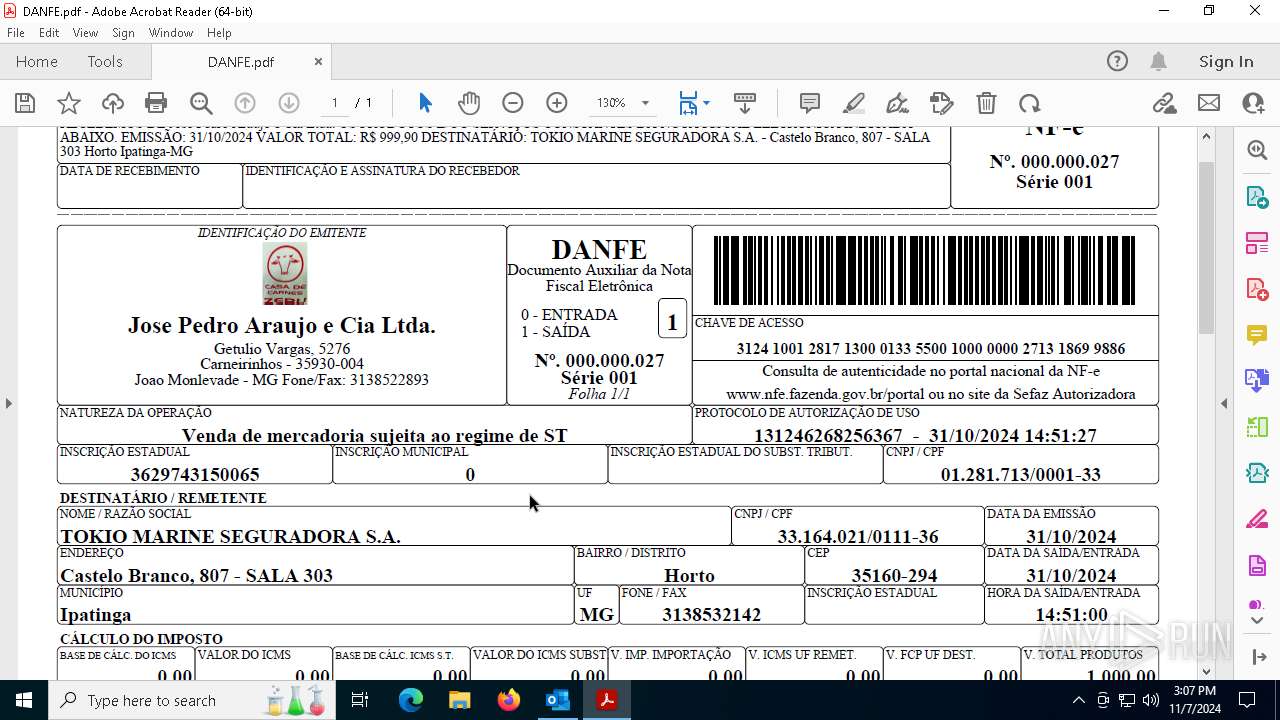The image size is (1280, 720).
Task: Share a link to this file
Action: 1164,103
